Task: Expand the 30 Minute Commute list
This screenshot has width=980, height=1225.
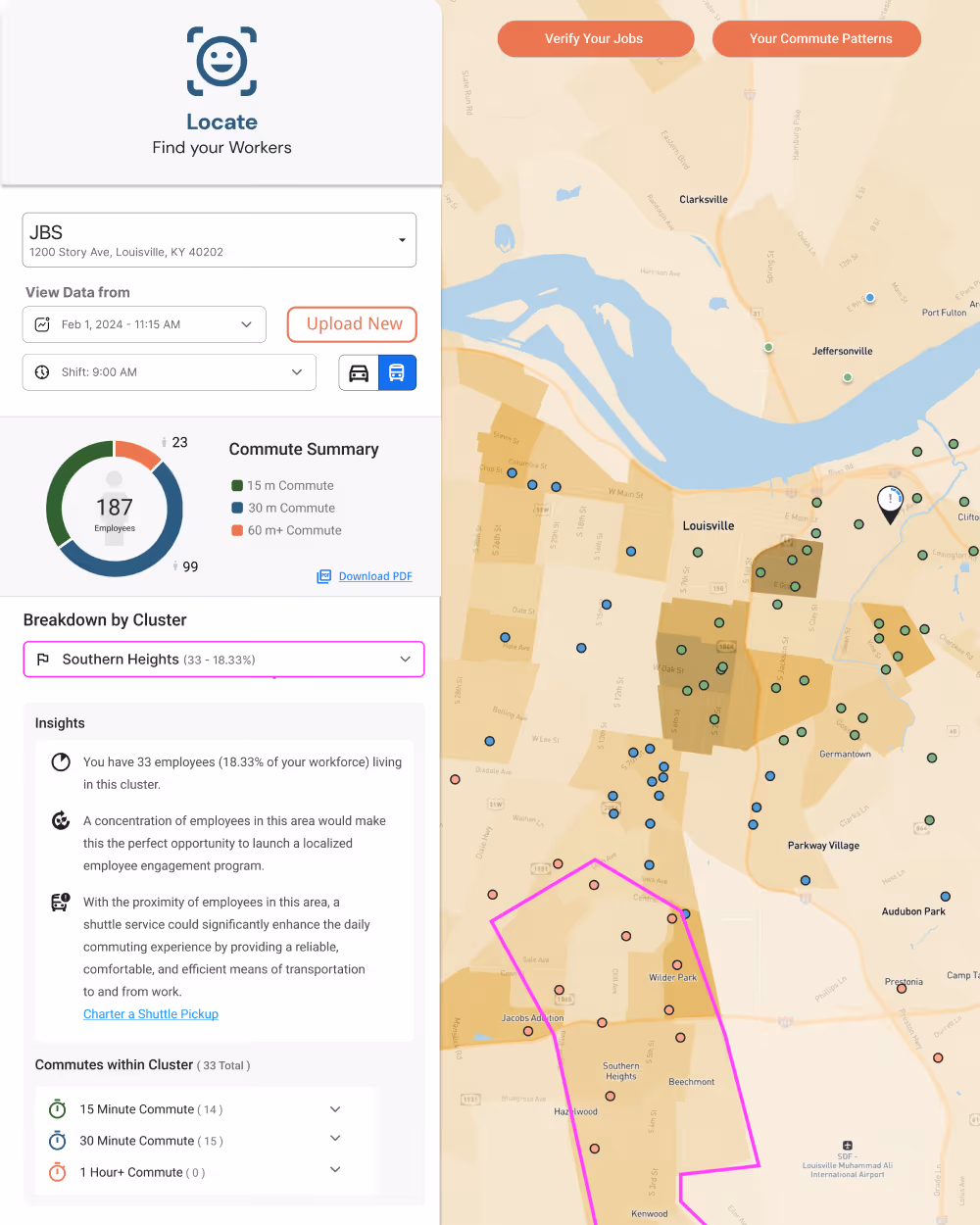Action: coord(335,1138)
